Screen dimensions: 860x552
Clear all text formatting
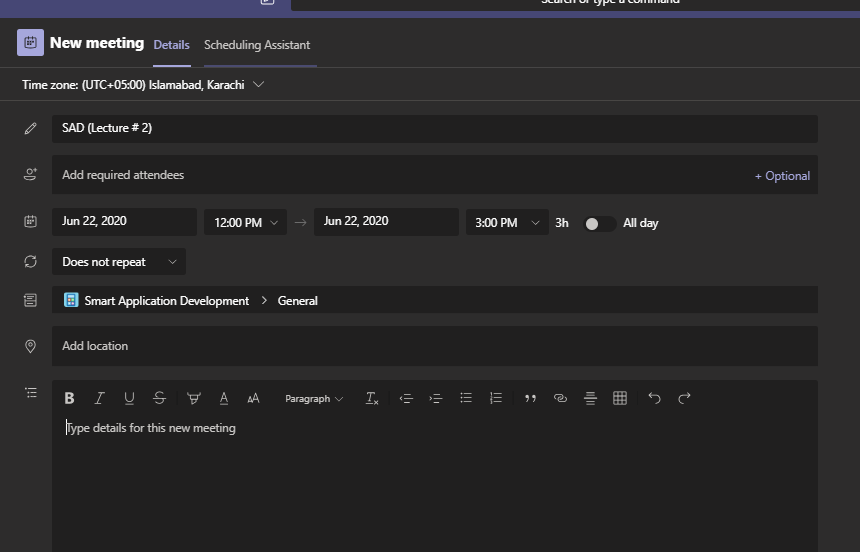pos(372,398)
